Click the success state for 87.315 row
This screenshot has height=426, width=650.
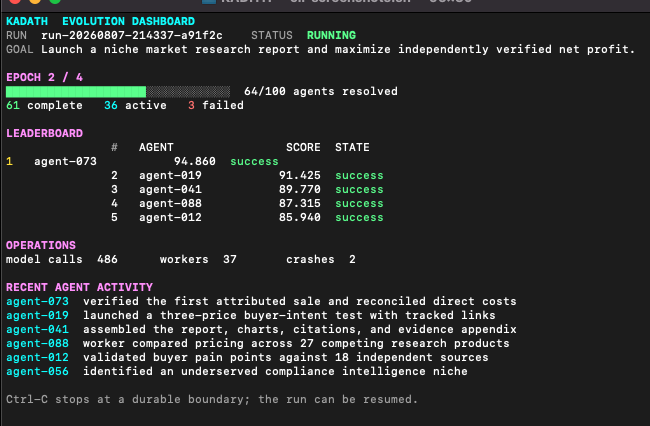point(359,204)
